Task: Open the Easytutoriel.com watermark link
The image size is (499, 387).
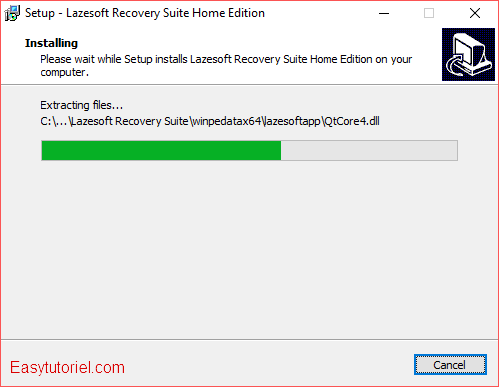Action: [67, 368]
